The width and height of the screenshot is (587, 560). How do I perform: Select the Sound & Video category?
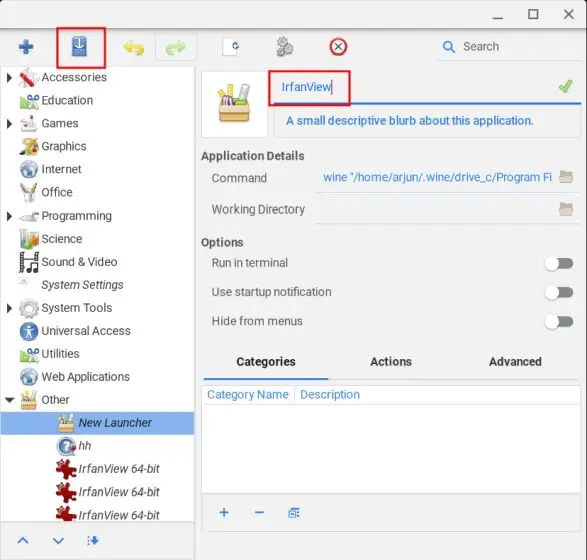[x=79, y=262]
